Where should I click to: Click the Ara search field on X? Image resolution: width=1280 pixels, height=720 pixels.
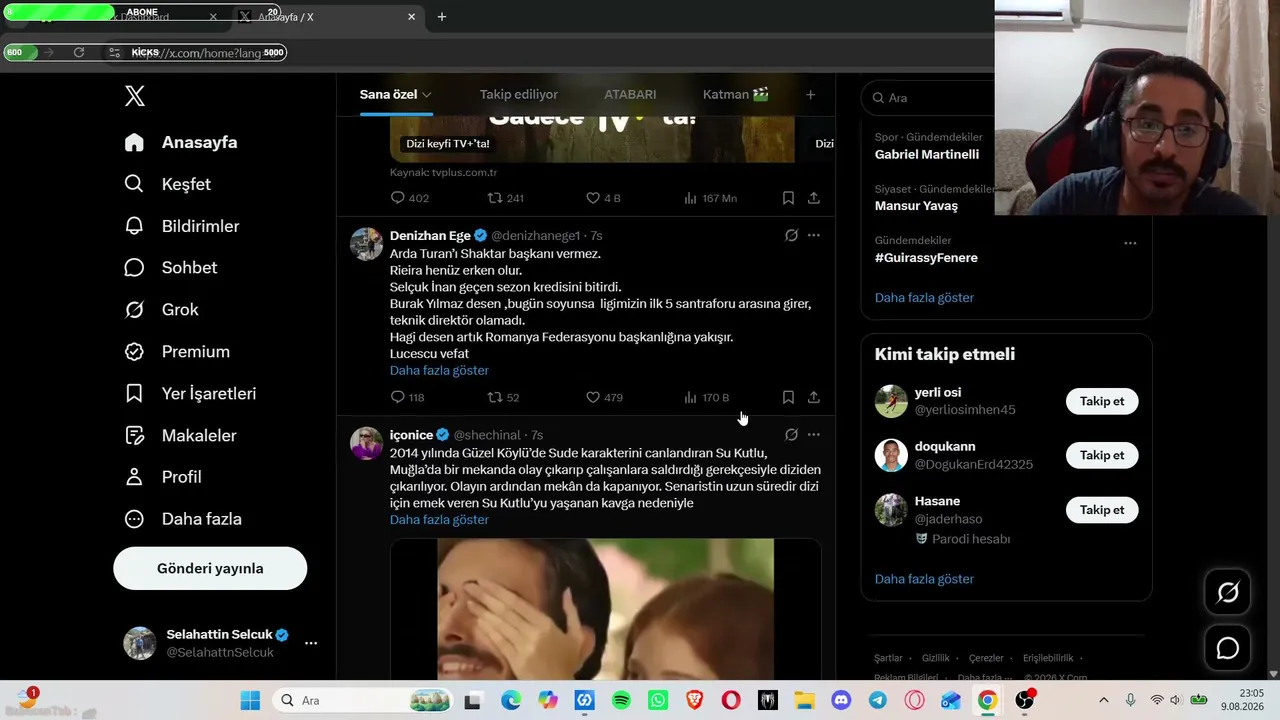click(x=930, y=98)
